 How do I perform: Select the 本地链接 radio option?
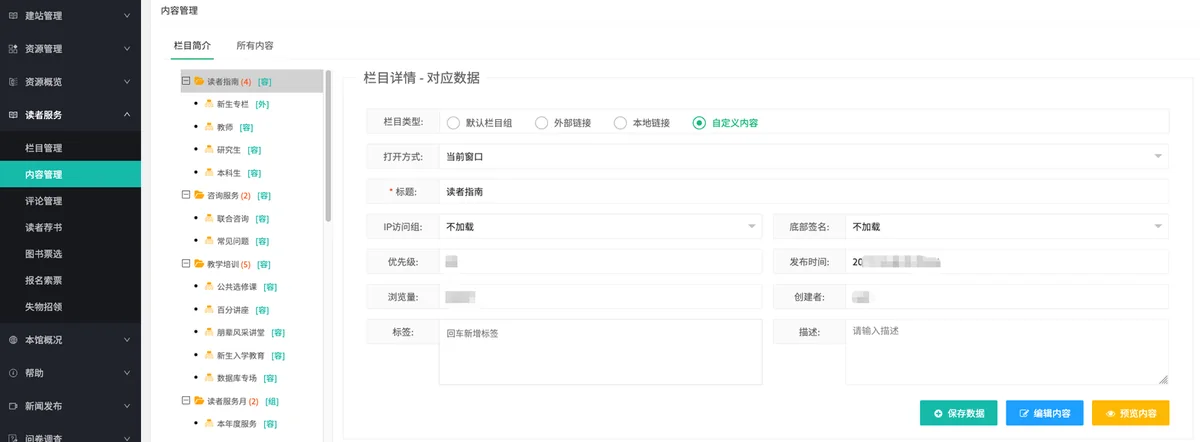[x=620, y=123]
